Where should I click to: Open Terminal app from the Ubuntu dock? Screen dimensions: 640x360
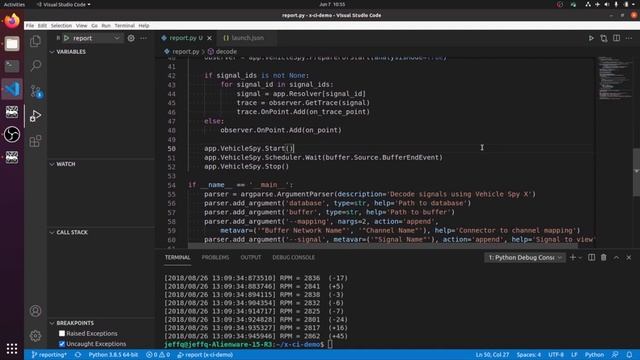[x=12, y=66]
